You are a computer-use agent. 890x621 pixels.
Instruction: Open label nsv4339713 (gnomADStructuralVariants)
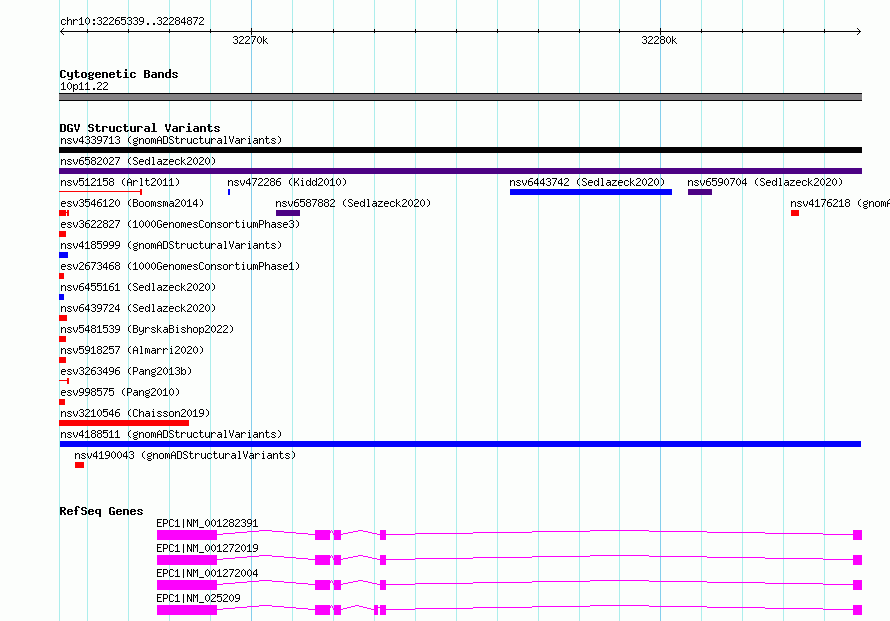(x=171, y=140)
